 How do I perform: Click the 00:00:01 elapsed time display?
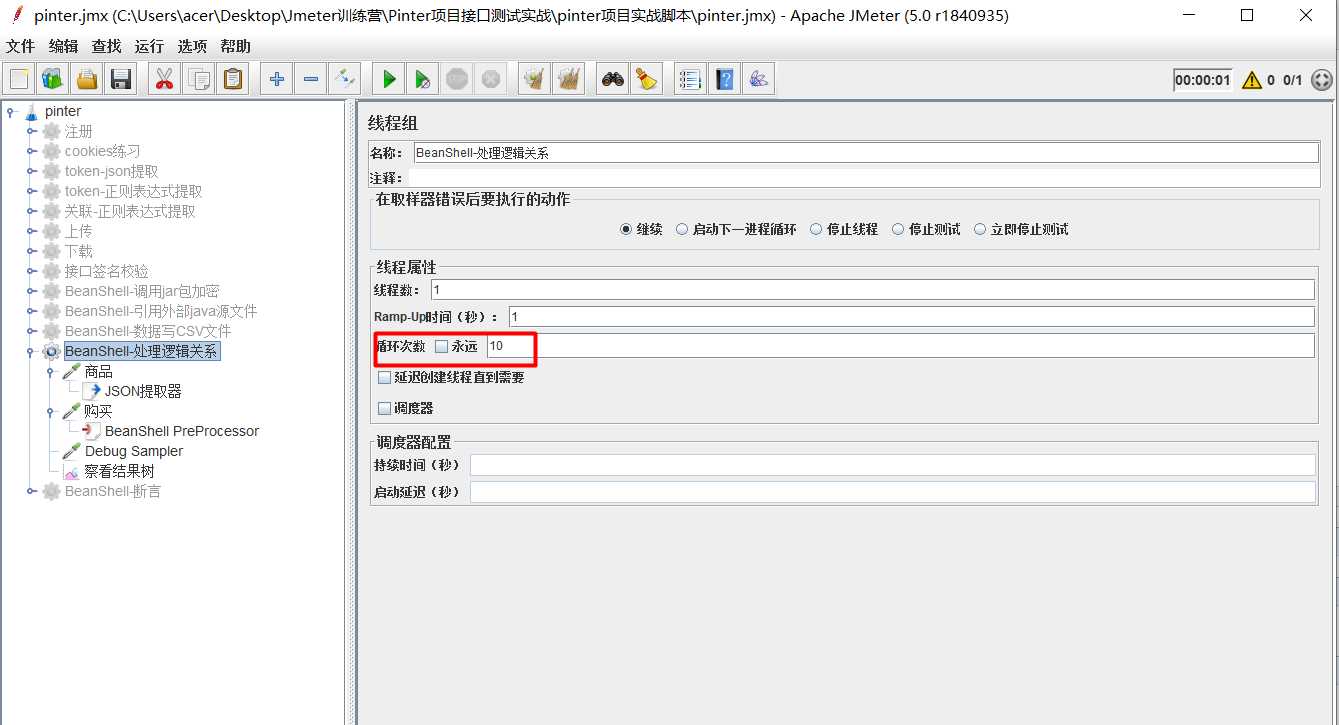1203,80
